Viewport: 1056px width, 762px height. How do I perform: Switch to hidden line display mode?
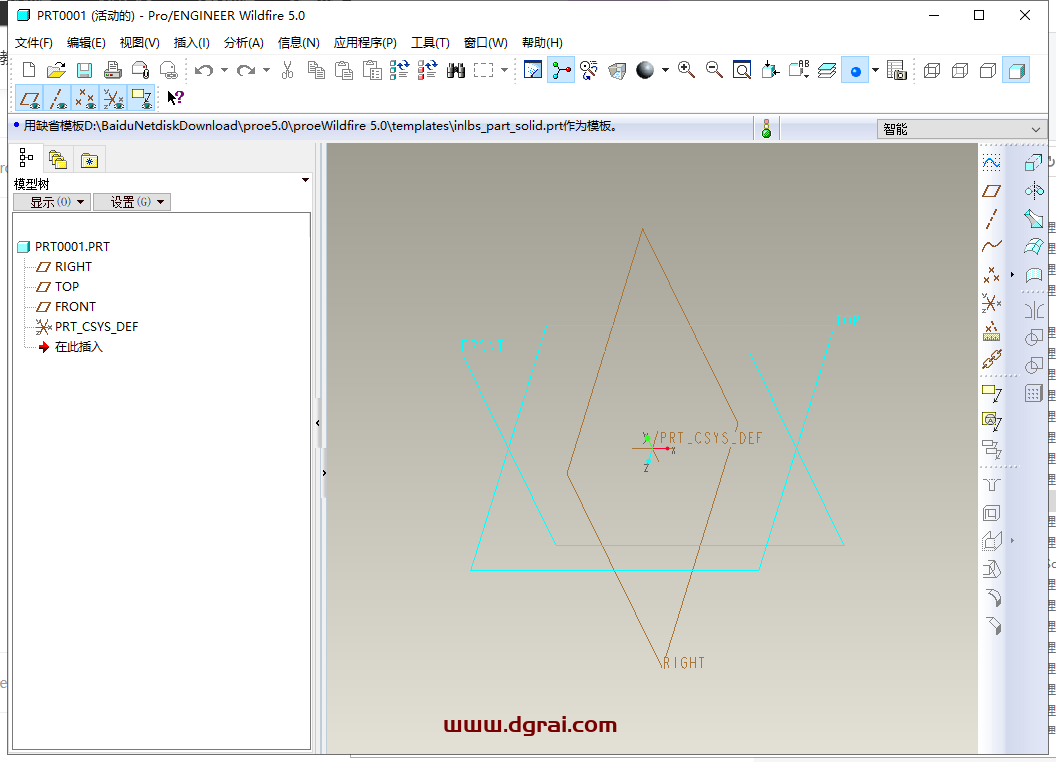pos(960,70)
